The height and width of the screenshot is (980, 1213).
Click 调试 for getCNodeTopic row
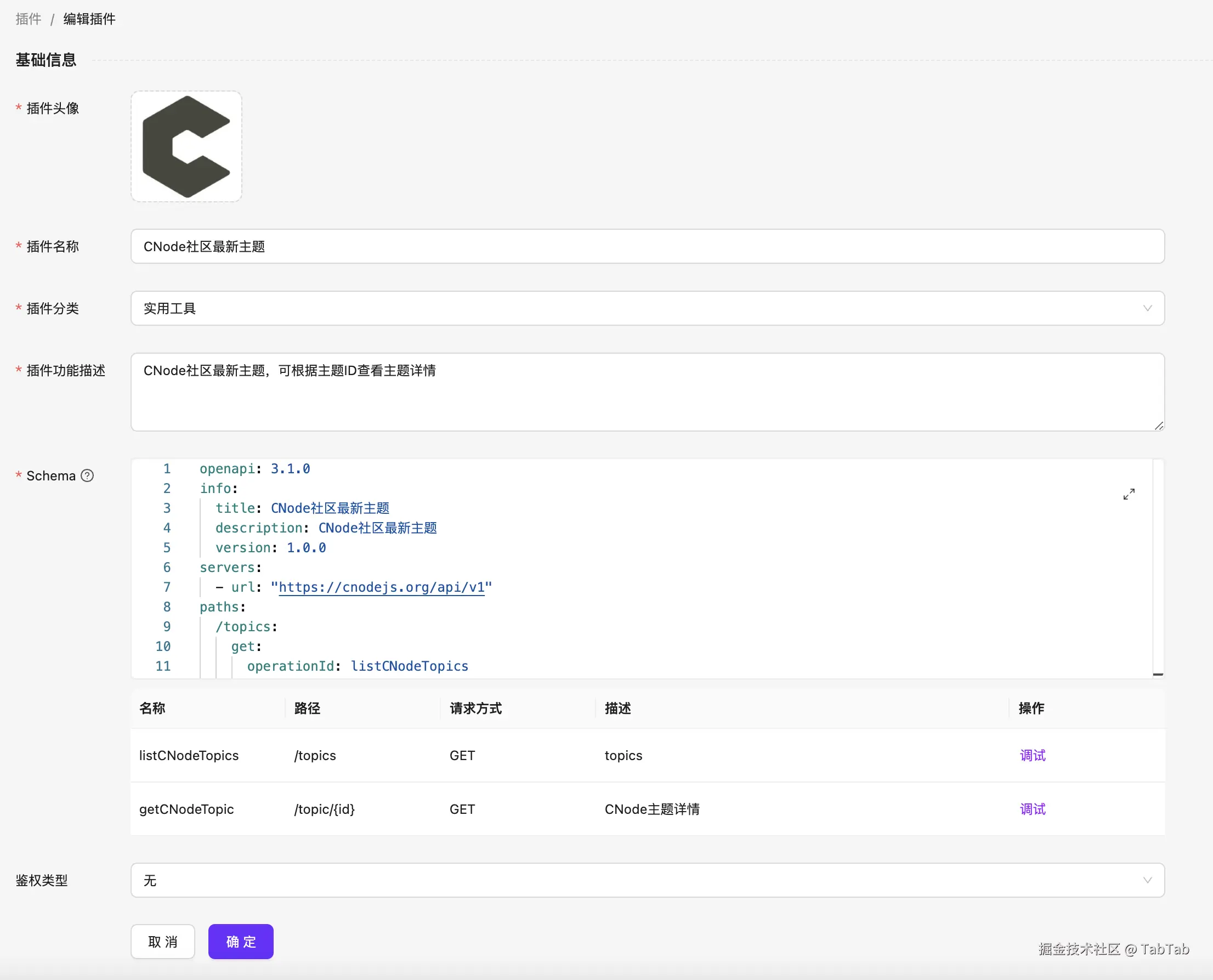[1033, 809]
